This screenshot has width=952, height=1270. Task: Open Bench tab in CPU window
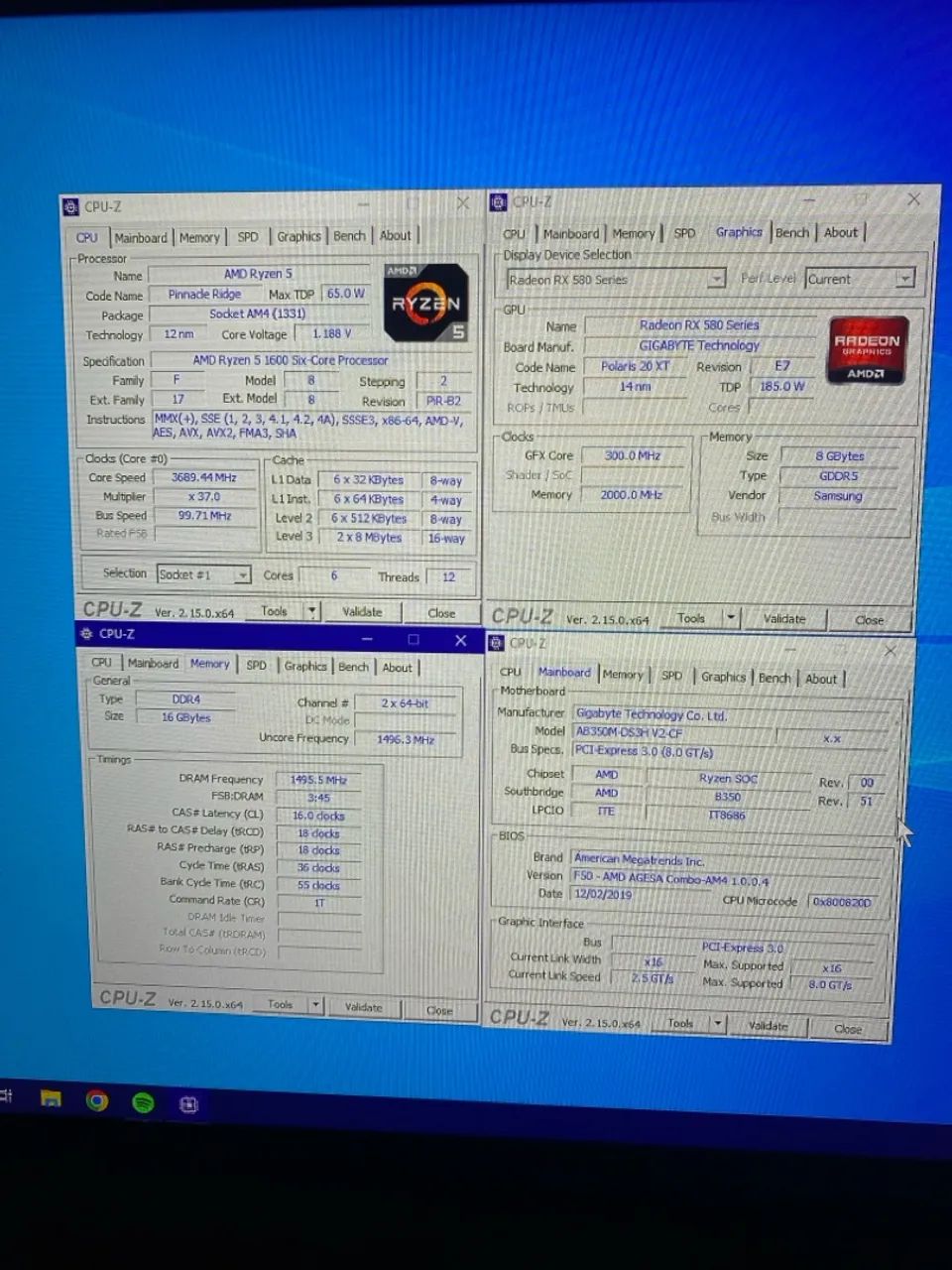pos(349,236)
